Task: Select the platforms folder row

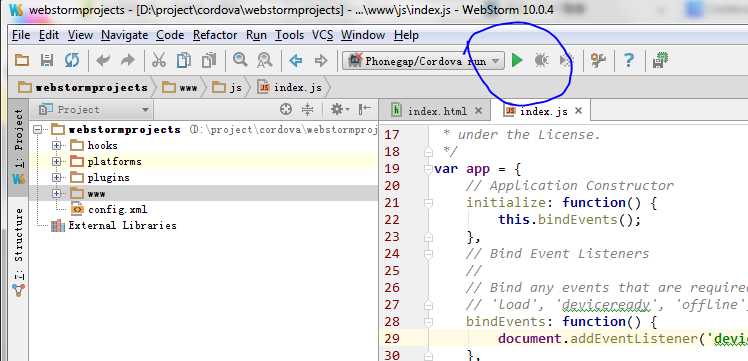Action: [204, 162]
